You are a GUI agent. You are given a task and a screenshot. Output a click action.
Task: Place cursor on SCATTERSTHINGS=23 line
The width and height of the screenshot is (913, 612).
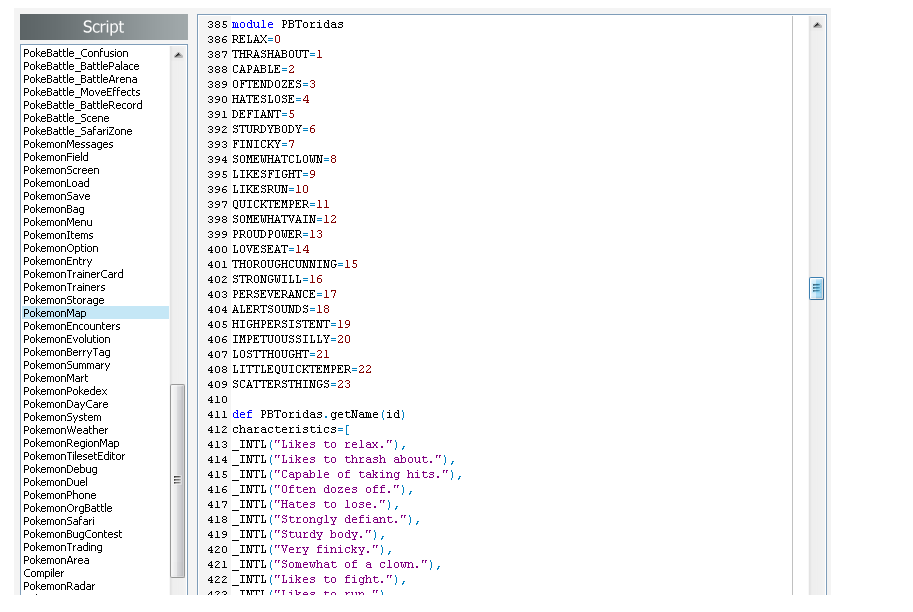[291, 384]
